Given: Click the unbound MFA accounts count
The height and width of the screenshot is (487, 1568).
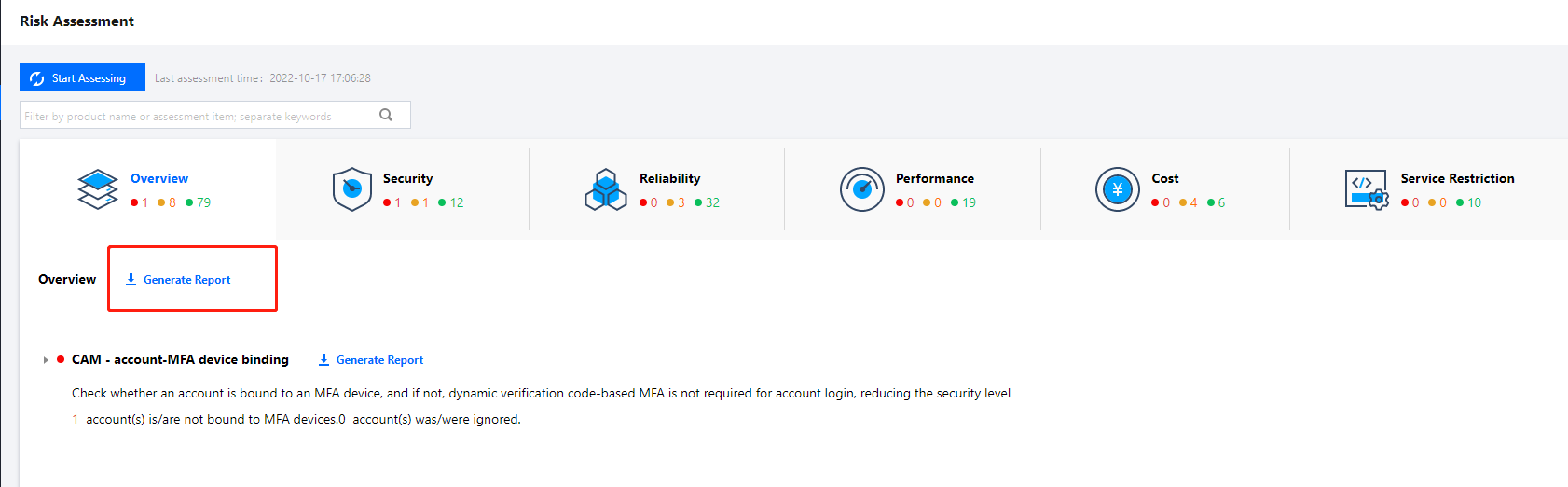Looking at the screenshot, I should [x=76, y=420].
